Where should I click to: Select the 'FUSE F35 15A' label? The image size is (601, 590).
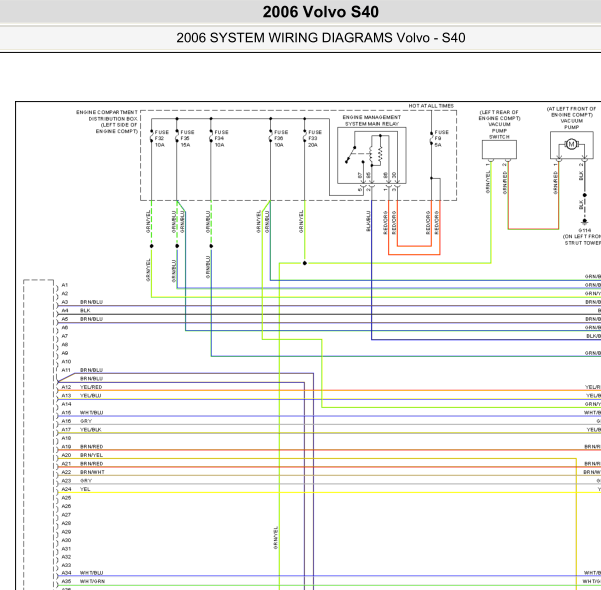click(x=187, y=138)
